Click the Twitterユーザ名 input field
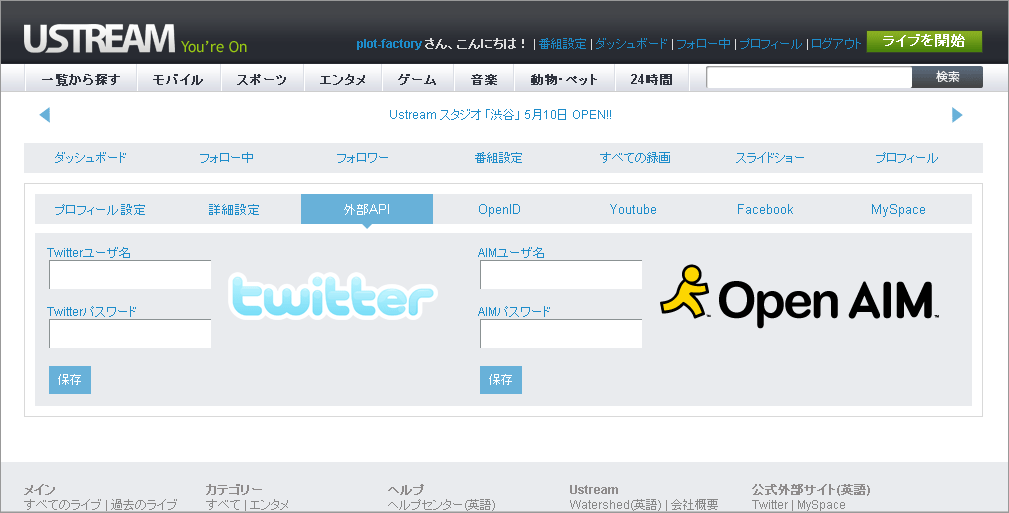Viewport: 1009px width, 513px height. [x=130, y=275]
